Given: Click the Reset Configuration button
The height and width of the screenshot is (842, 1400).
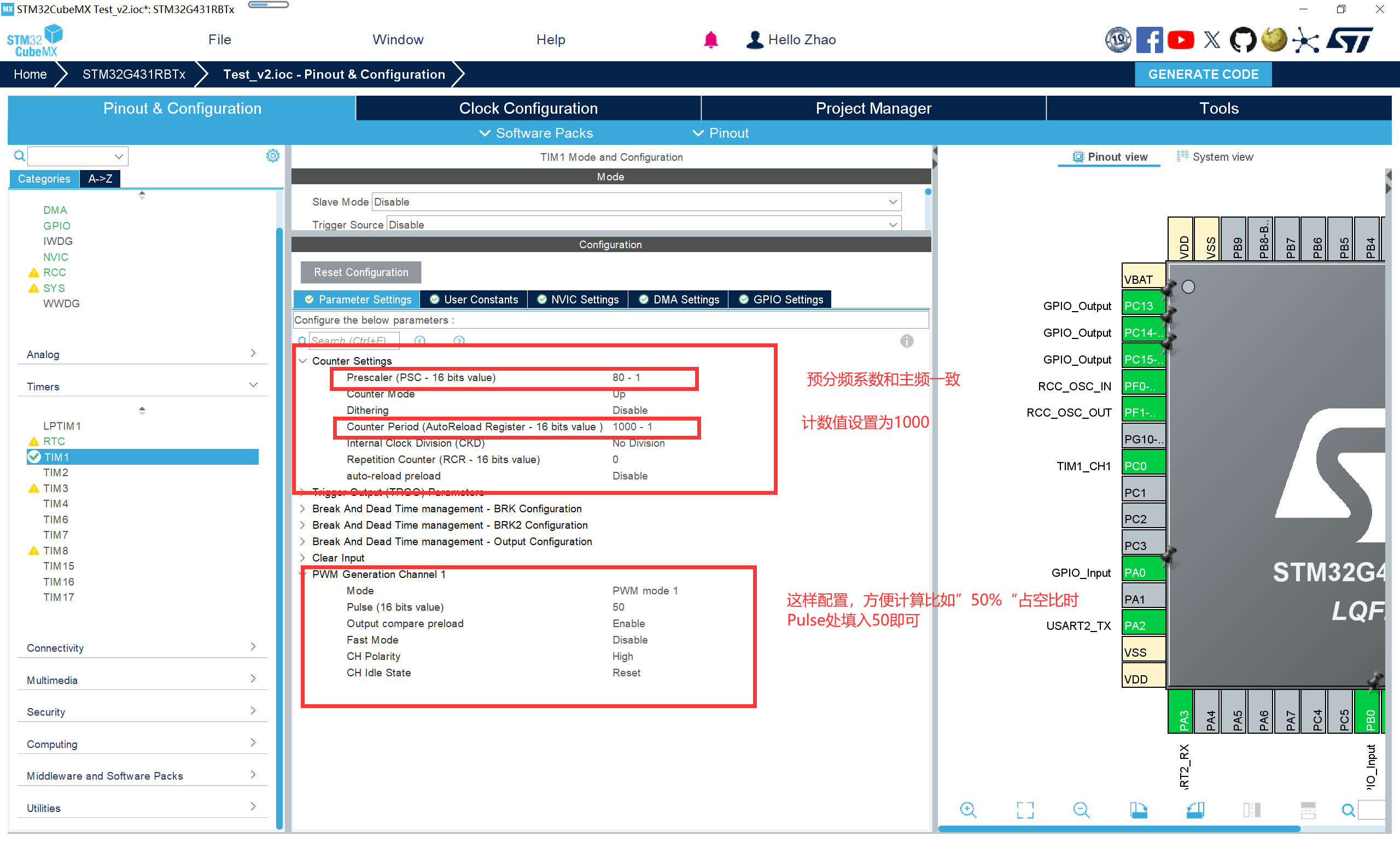Looking at the screenshot, I should pyautogui.click(x=361, y=272).
